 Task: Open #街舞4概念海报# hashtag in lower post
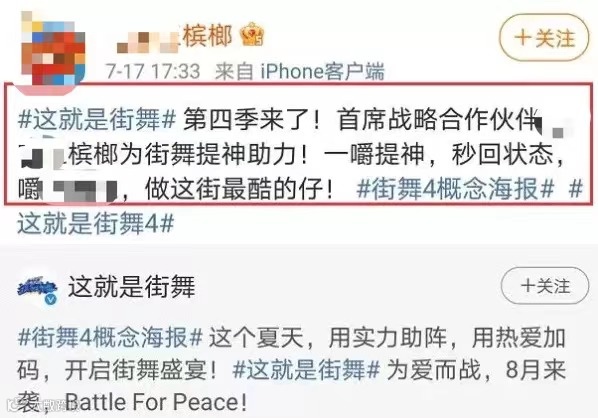110,337
